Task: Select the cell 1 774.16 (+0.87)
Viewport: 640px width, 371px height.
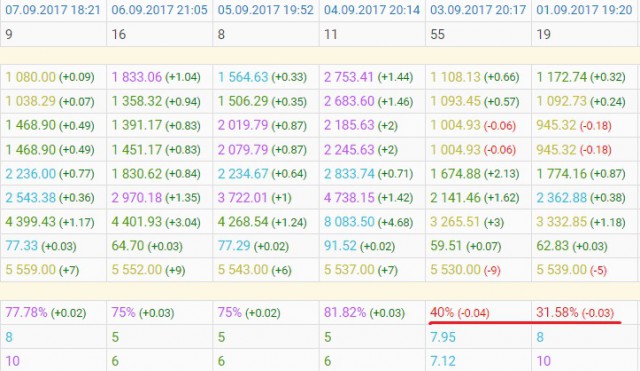Action: click(x=585, y=173)
